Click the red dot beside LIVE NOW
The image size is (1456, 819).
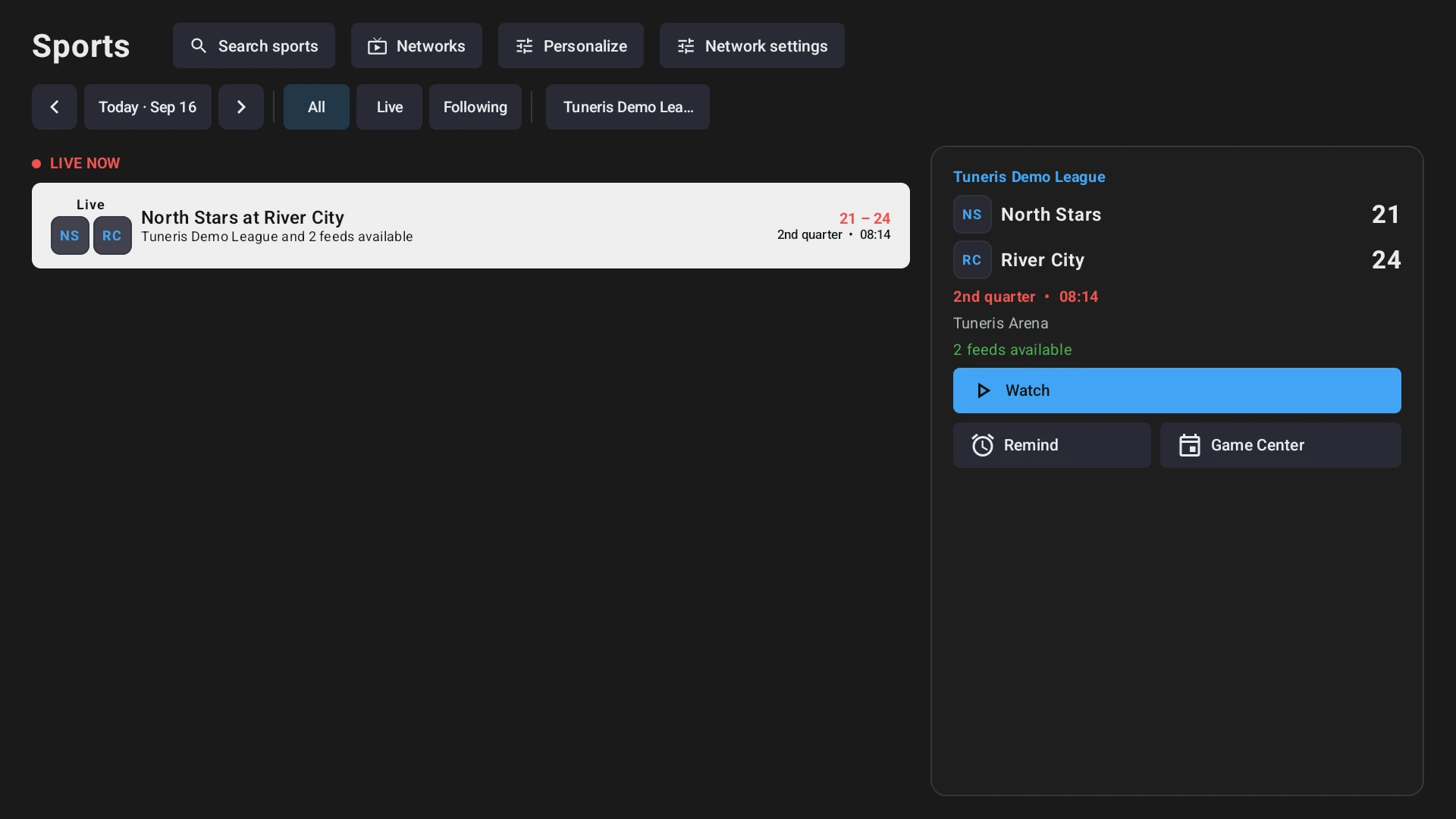(36, 164)
